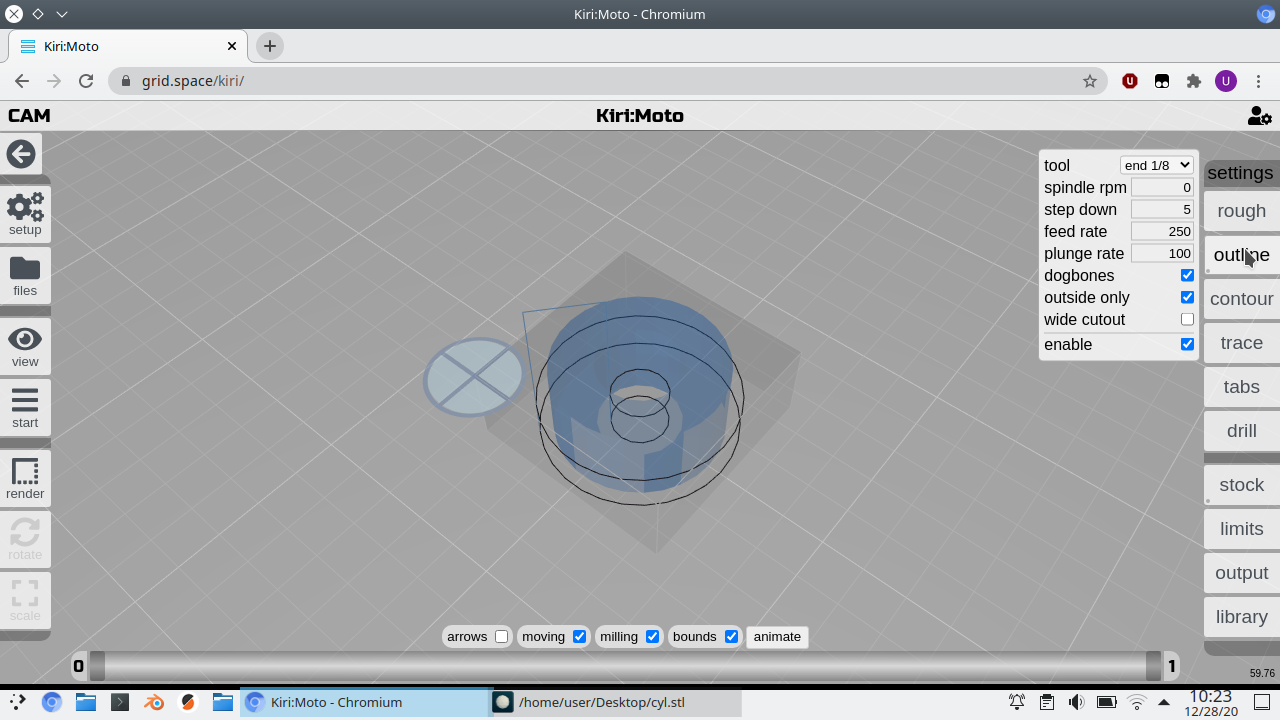Switch to the outline operation tab

(1240, 254)
